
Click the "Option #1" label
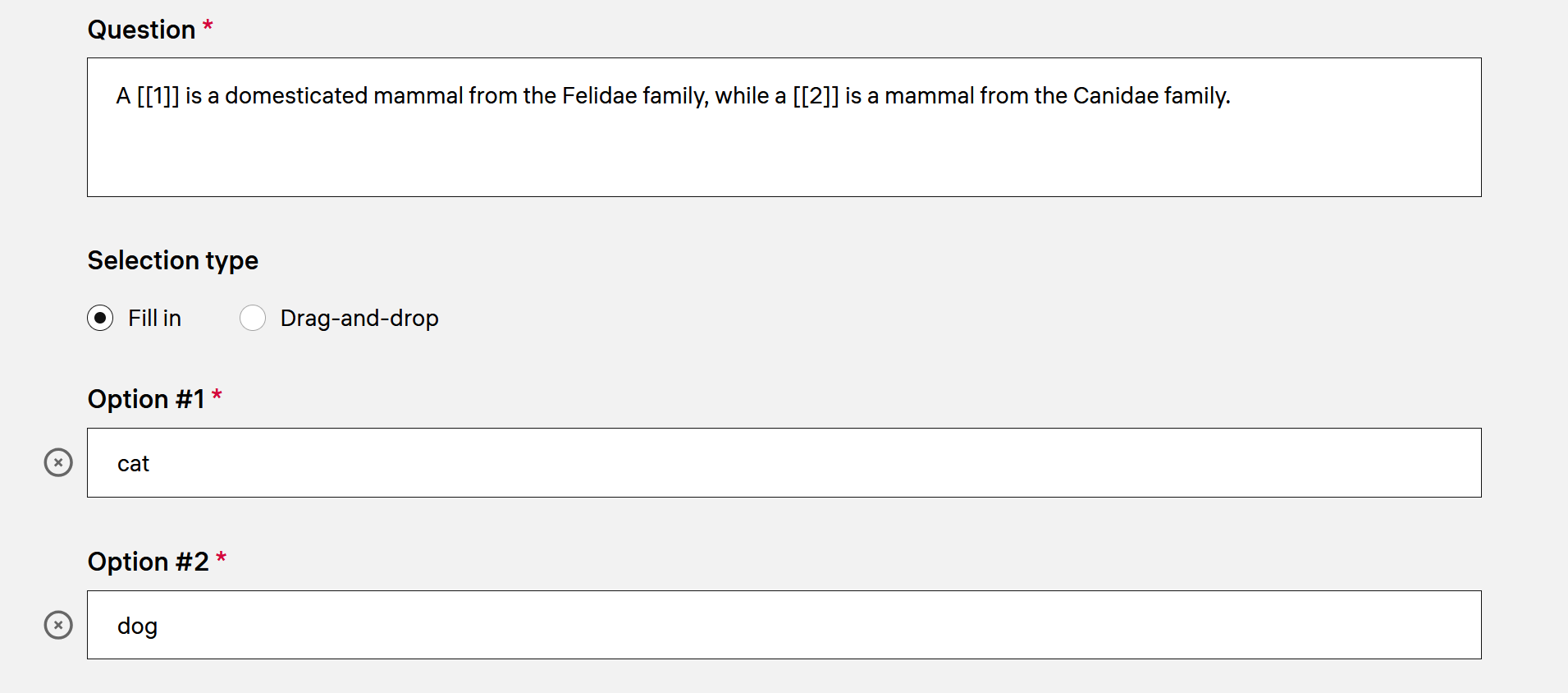click(x=145, y=399)
